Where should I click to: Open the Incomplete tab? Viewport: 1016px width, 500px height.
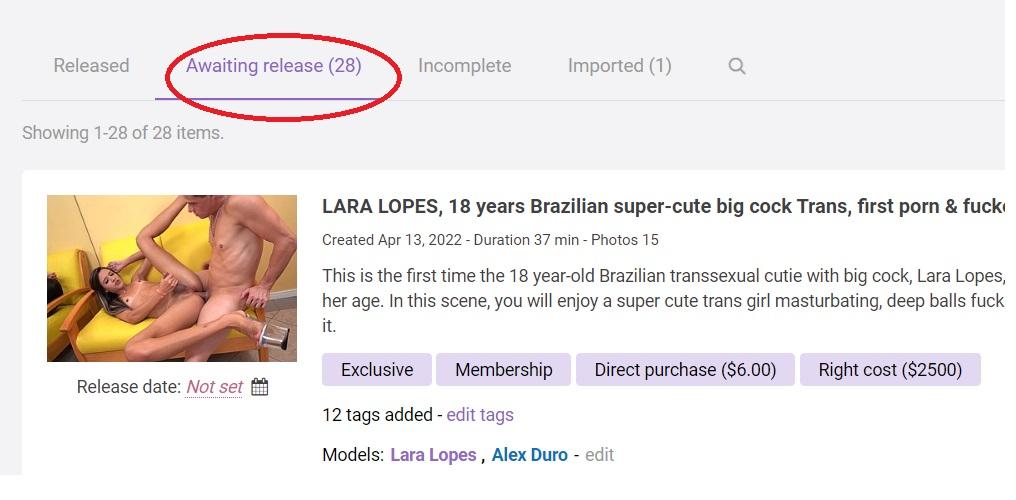464,66
